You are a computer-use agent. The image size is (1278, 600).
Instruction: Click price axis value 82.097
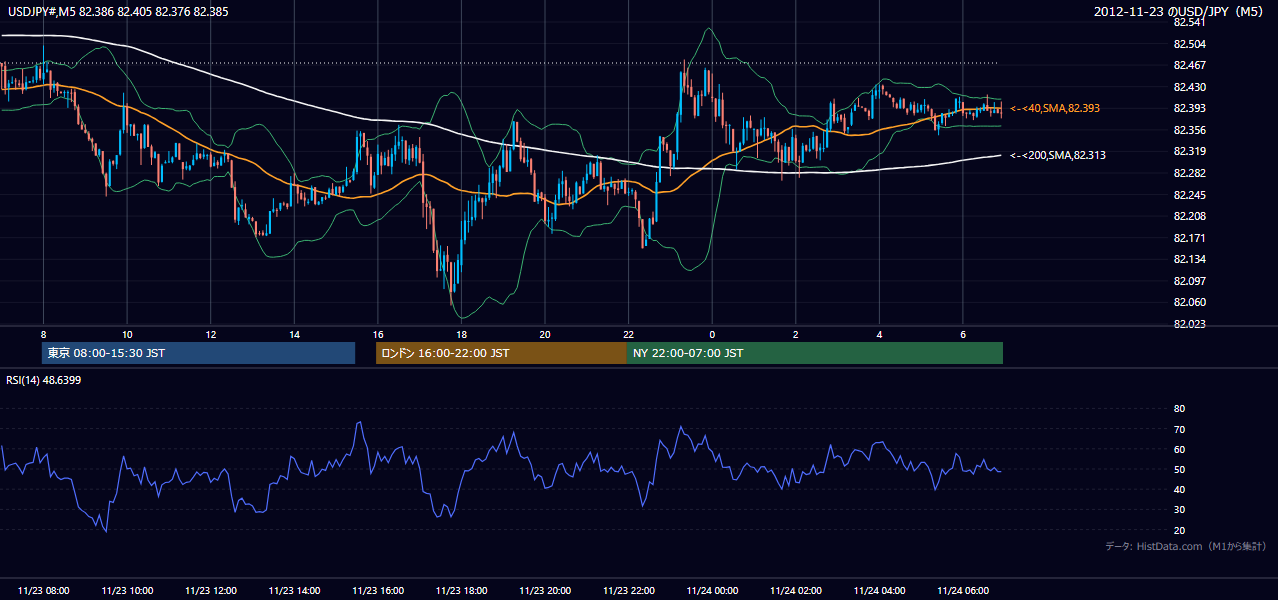1188,281
